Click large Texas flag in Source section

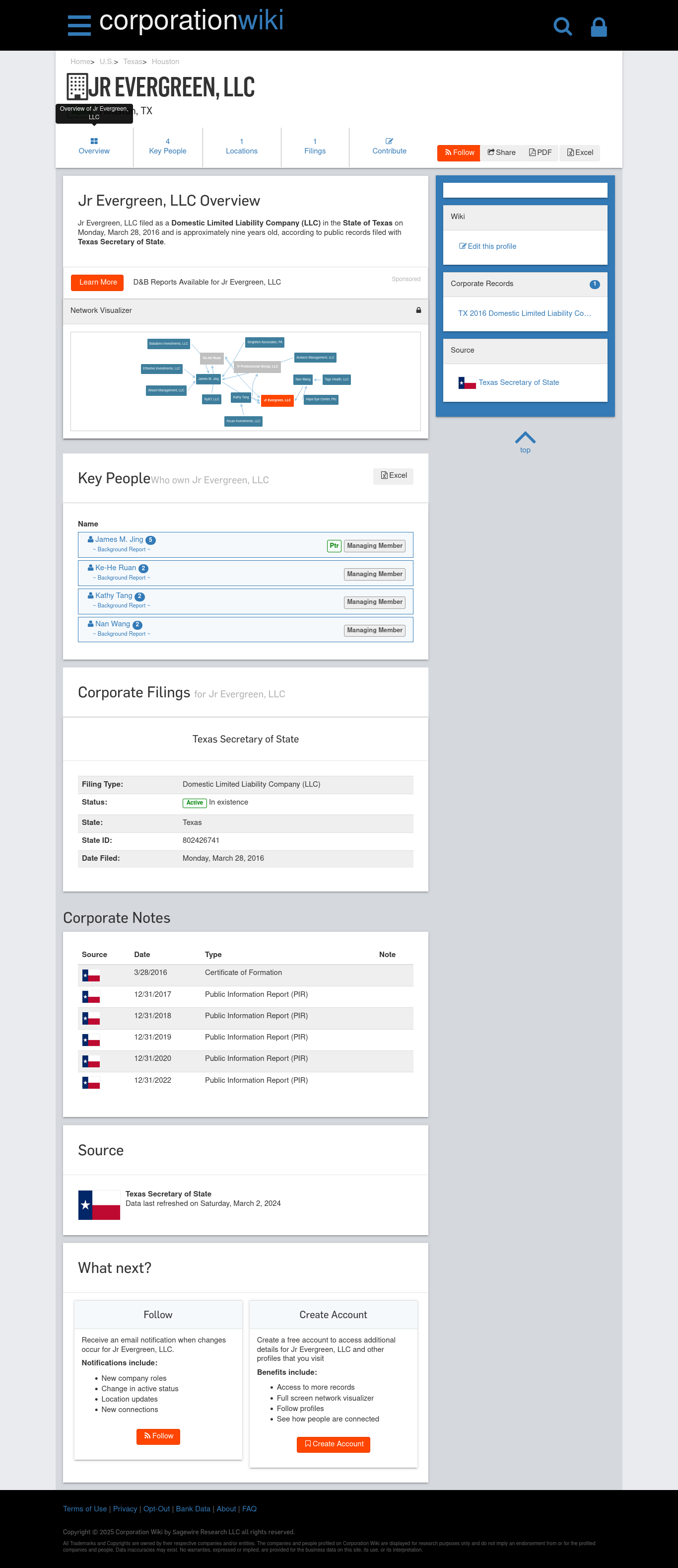(x=99, y=1204)
